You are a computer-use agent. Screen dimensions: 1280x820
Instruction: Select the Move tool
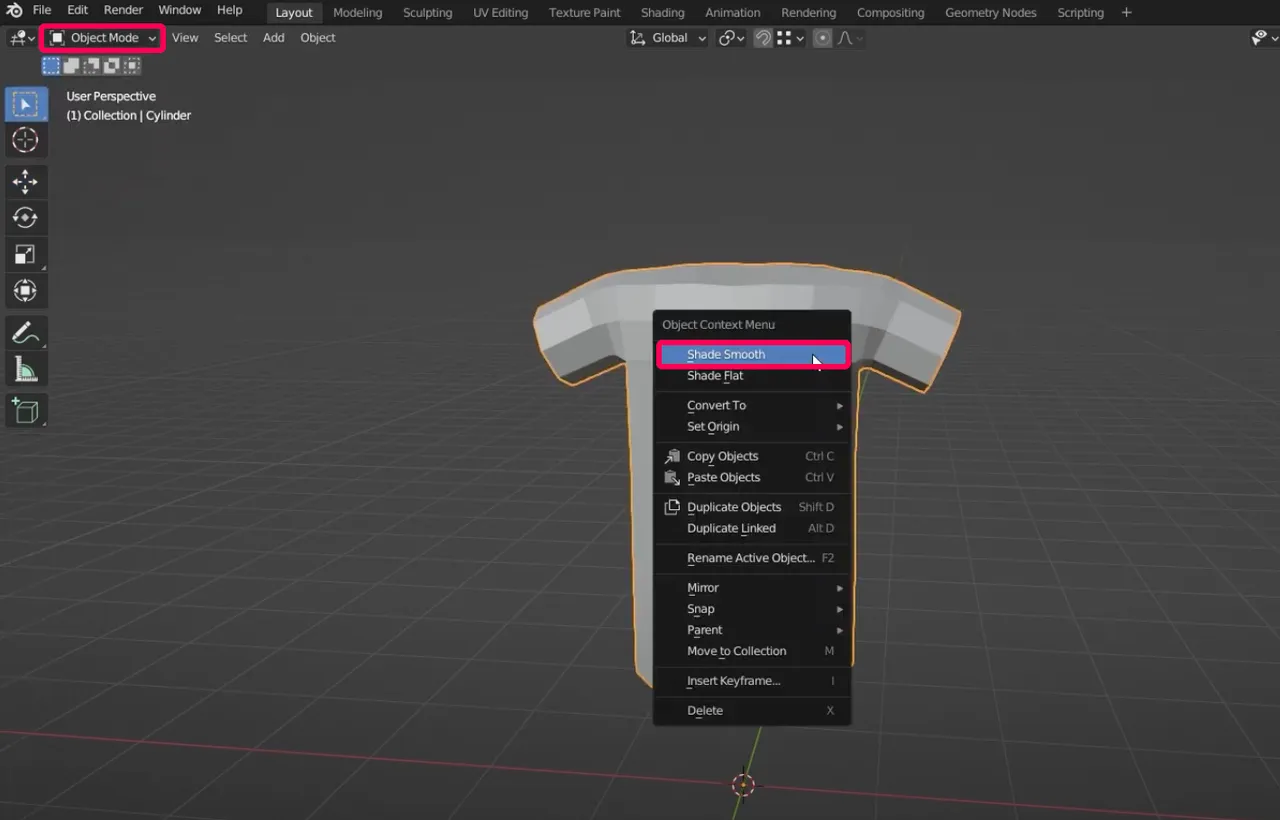[26, 181]
